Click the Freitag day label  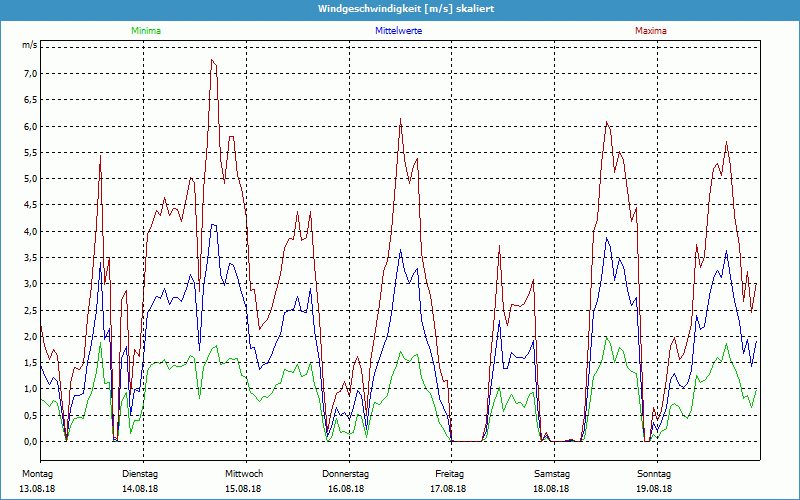click(x=449, y=474)
